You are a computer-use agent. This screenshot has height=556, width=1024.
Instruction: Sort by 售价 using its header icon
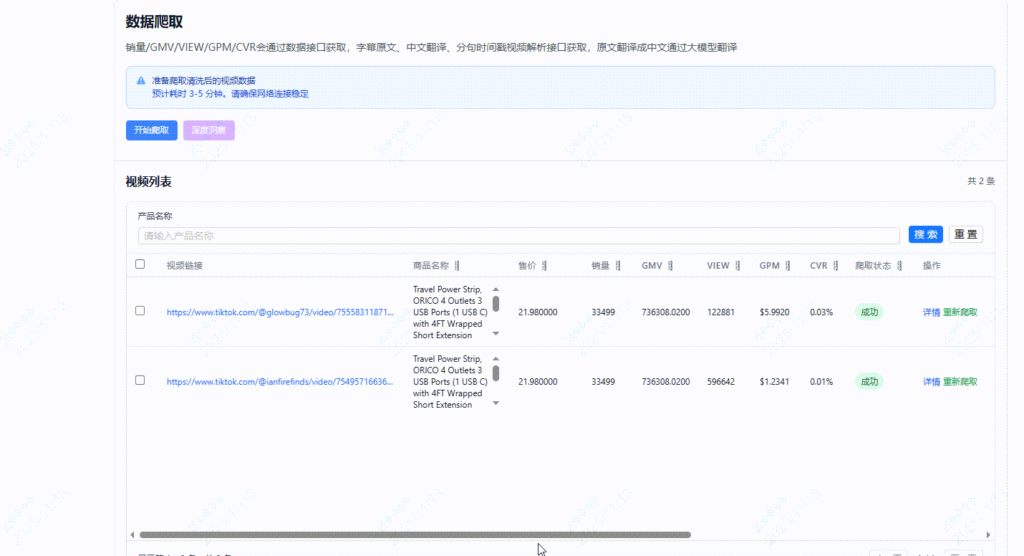tap(544, 266)
